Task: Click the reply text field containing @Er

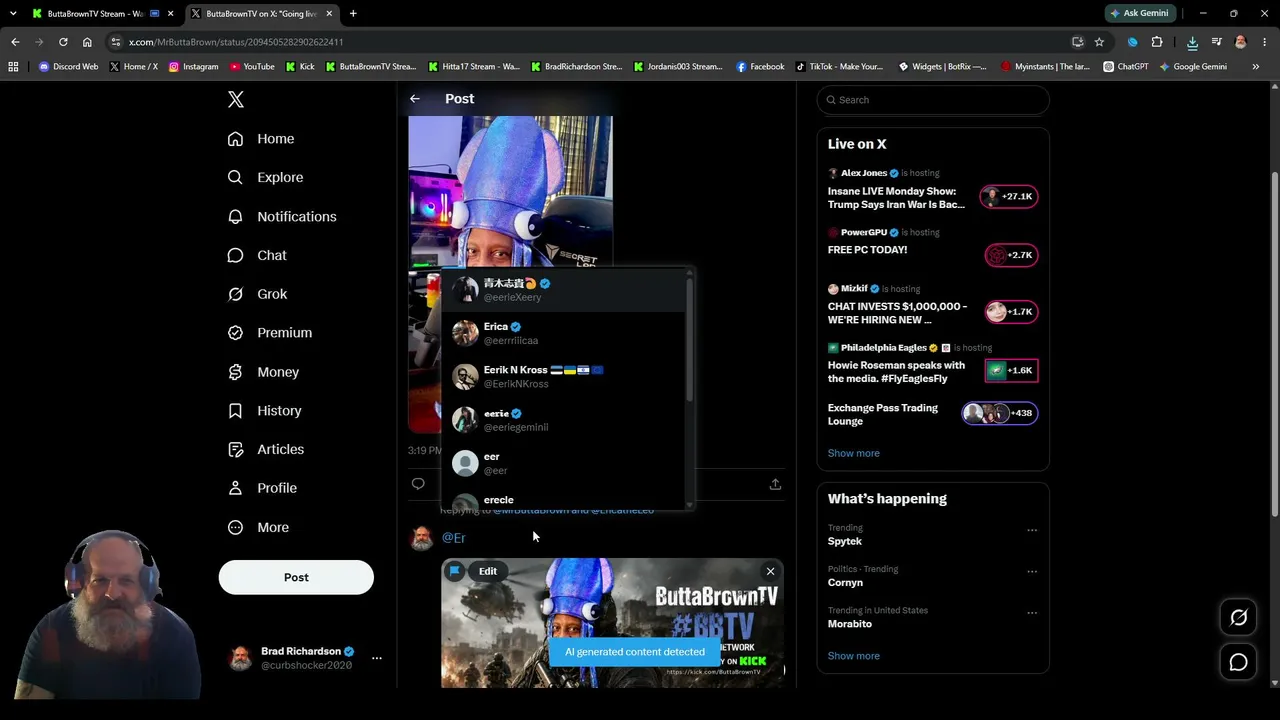Action: point(612,538)
